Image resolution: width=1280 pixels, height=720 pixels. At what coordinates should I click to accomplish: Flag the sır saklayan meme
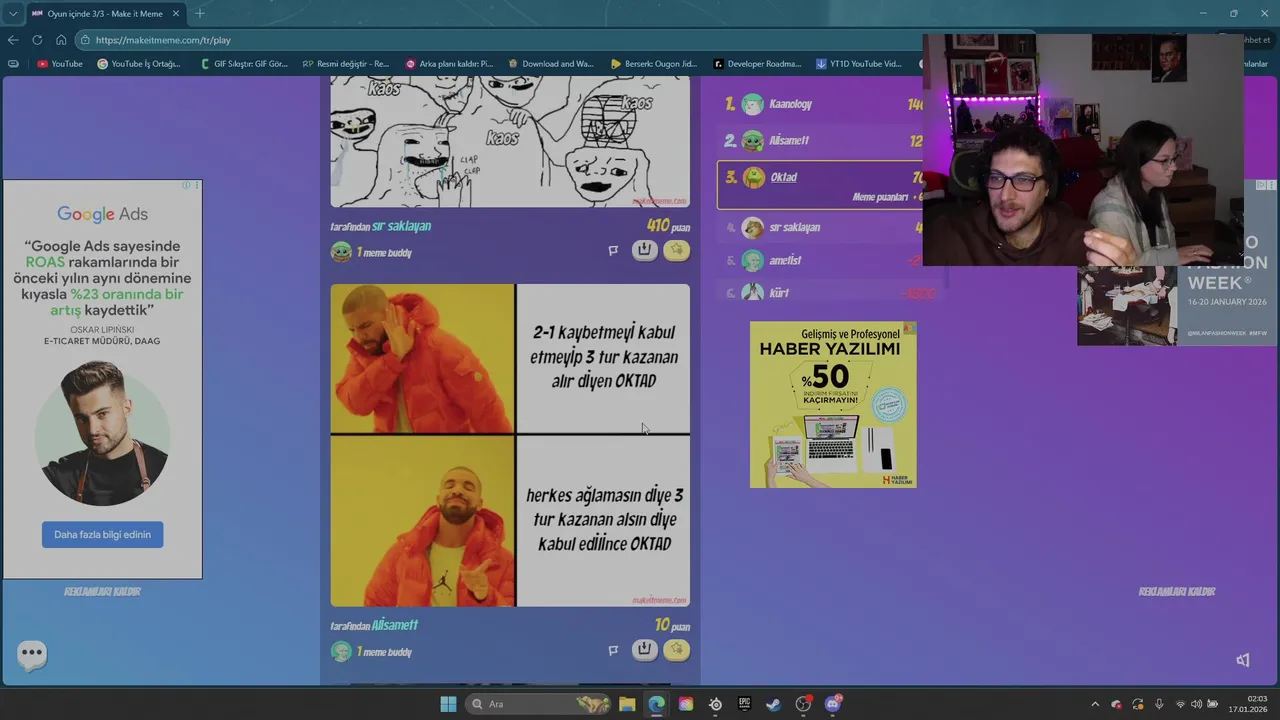(x=613, y=251)
